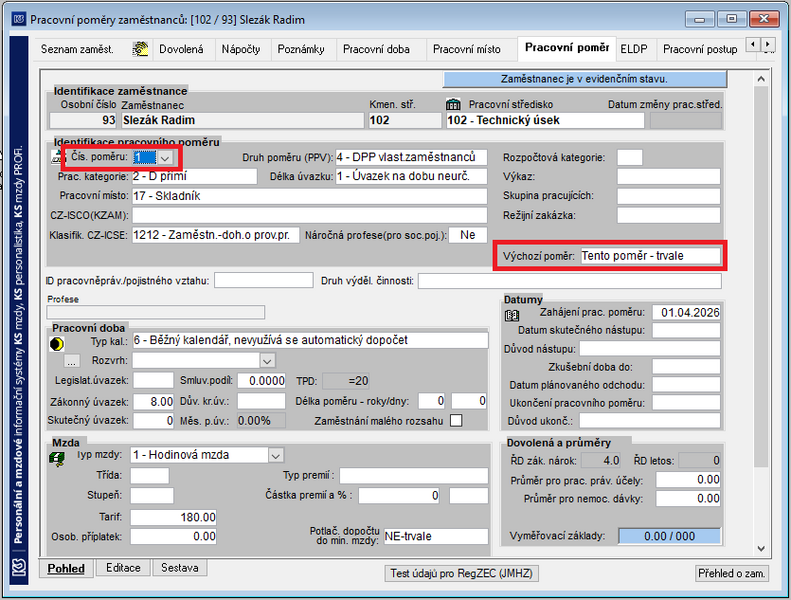Open the Dovolená tab

181,49
